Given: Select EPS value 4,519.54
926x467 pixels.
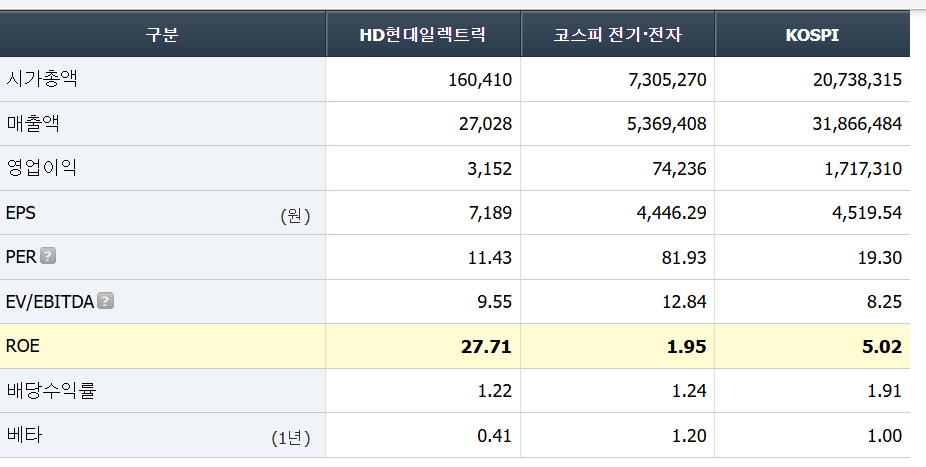Looking at the screenshot, I should [867, 213].
